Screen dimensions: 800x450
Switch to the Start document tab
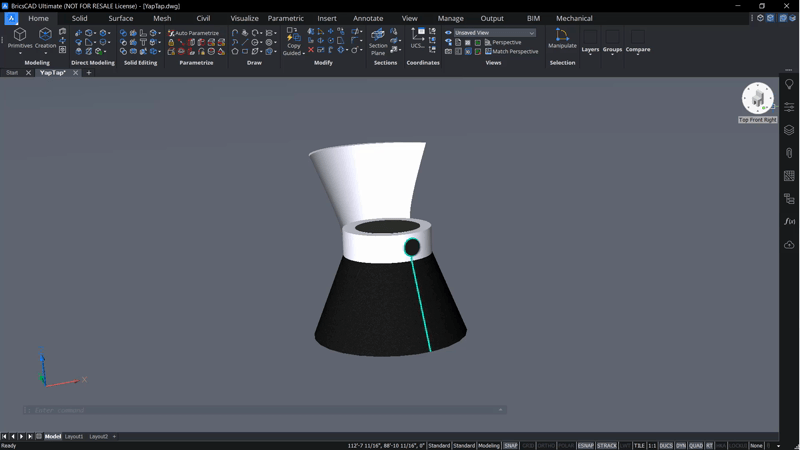12,73
